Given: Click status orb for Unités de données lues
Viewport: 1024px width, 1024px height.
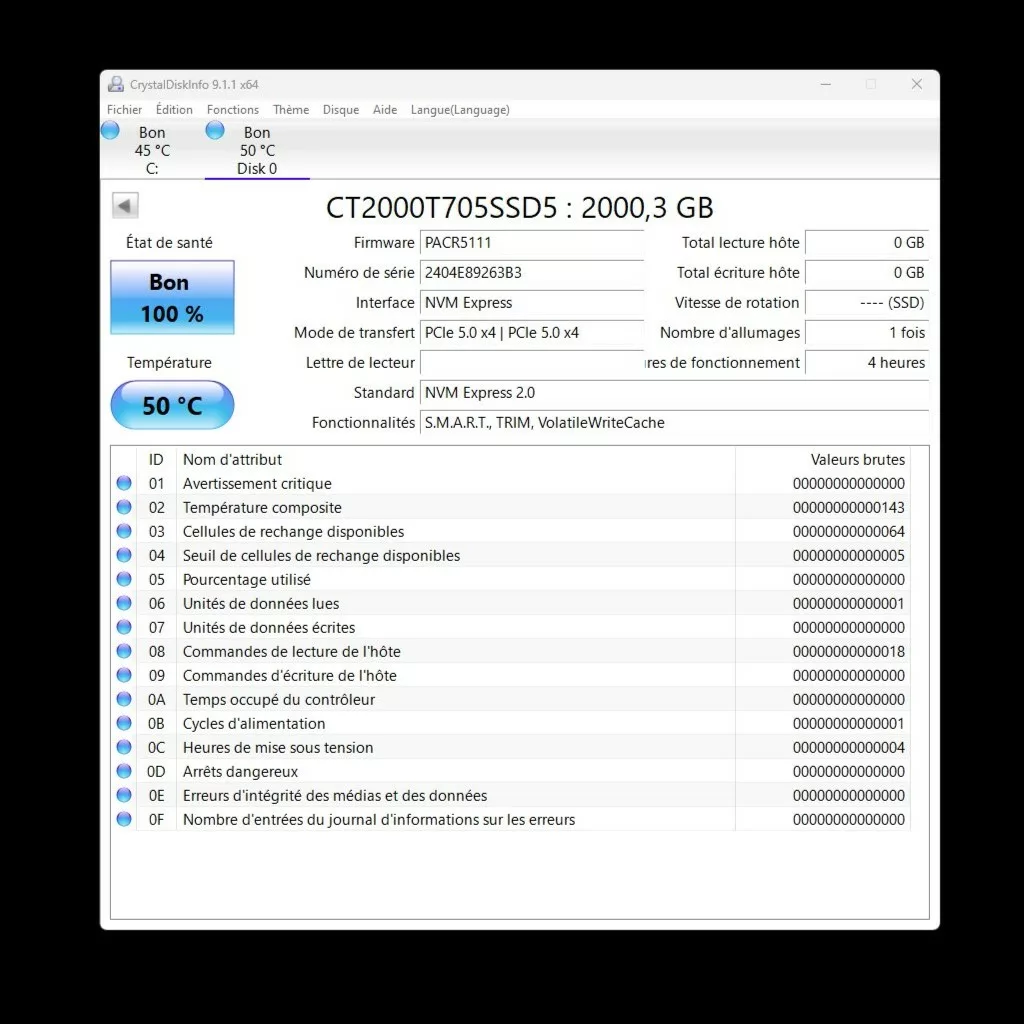Looking at the screenshot, I should pyautogui.click(x=124, y=603).
